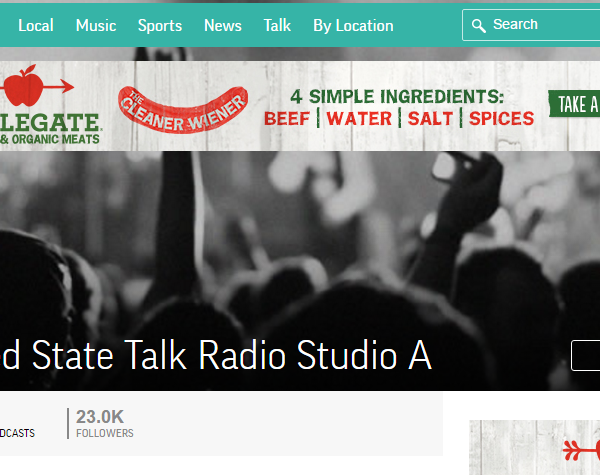Click the crowd concert hero image
The image size is (600, 475).
tap(300, 250)
